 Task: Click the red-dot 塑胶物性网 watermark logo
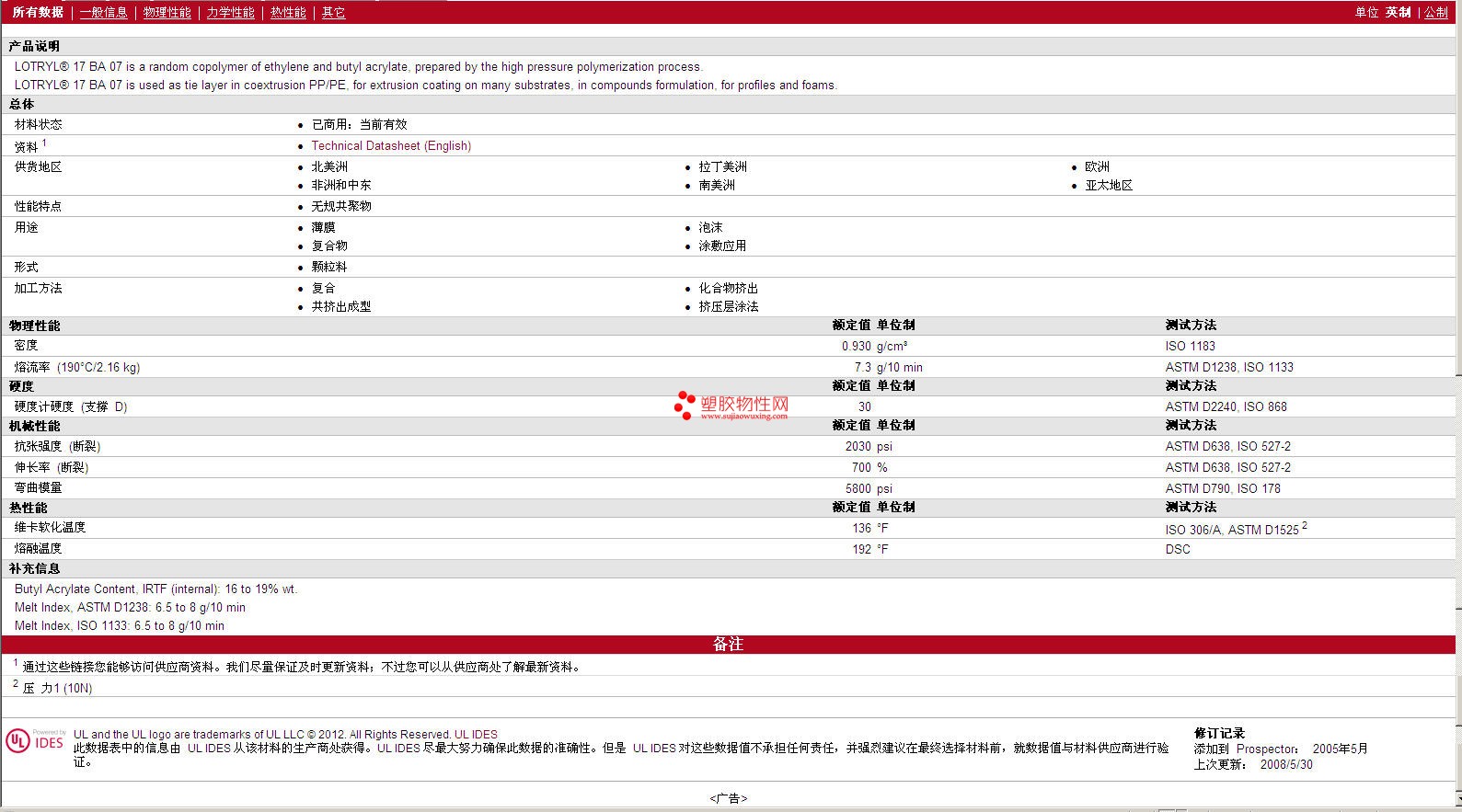pos(731,405)
